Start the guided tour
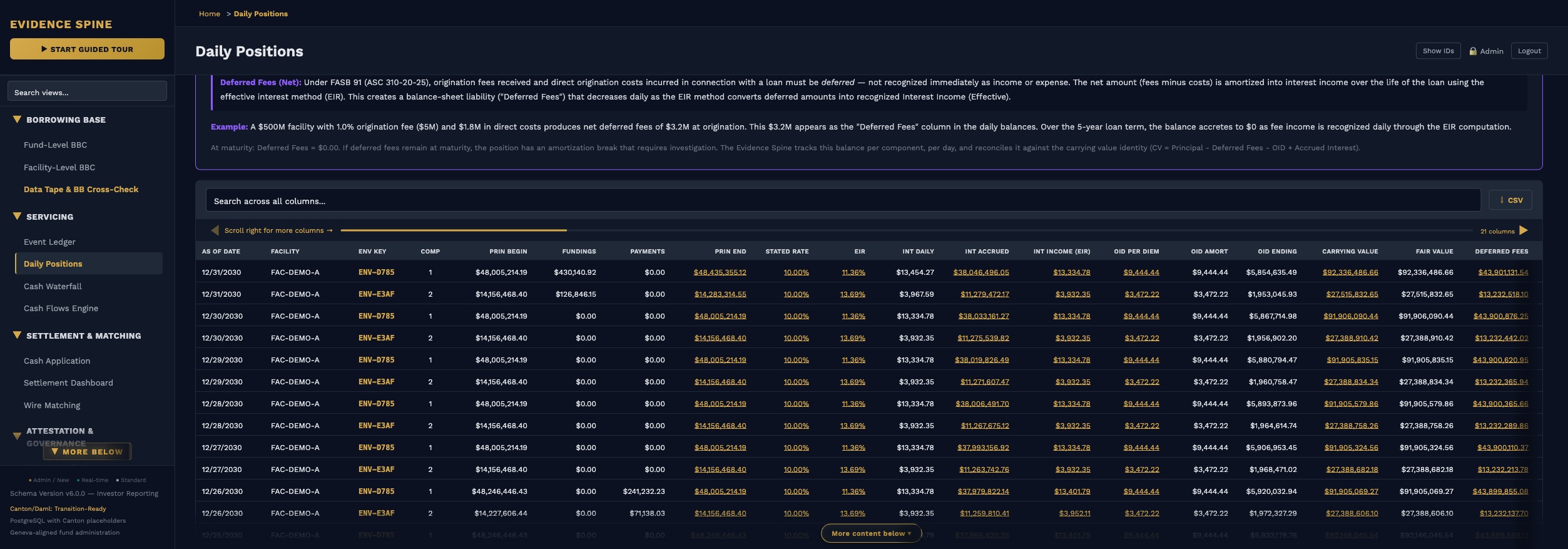 pos(87,49)
